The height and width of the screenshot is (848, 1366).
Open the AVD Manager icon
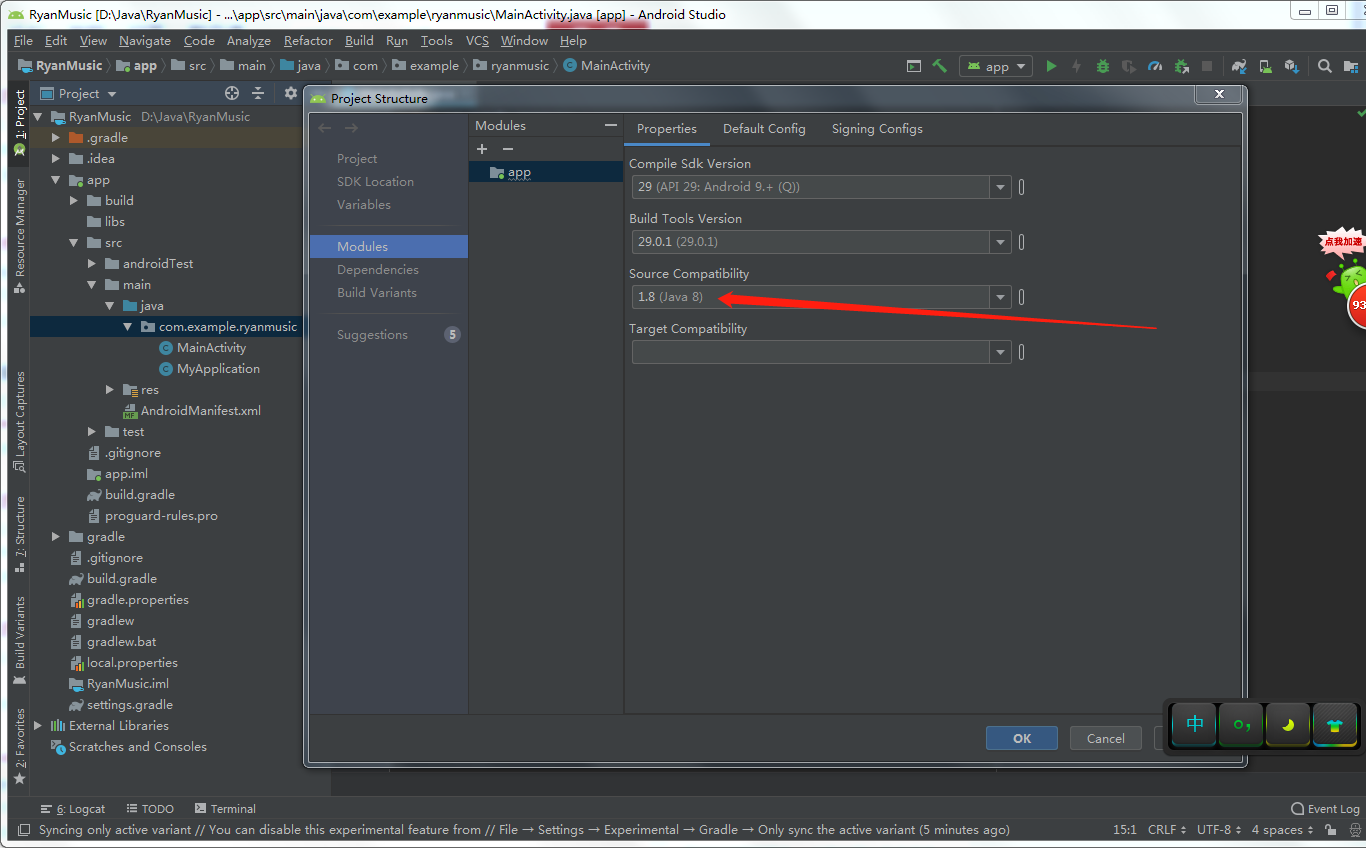[1265, 66]
